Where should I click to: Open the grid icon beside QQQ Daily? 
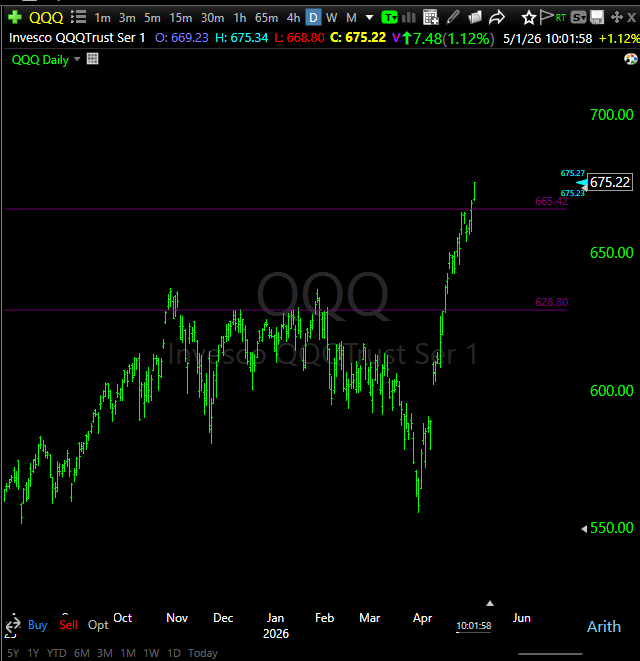pos(92,59)
